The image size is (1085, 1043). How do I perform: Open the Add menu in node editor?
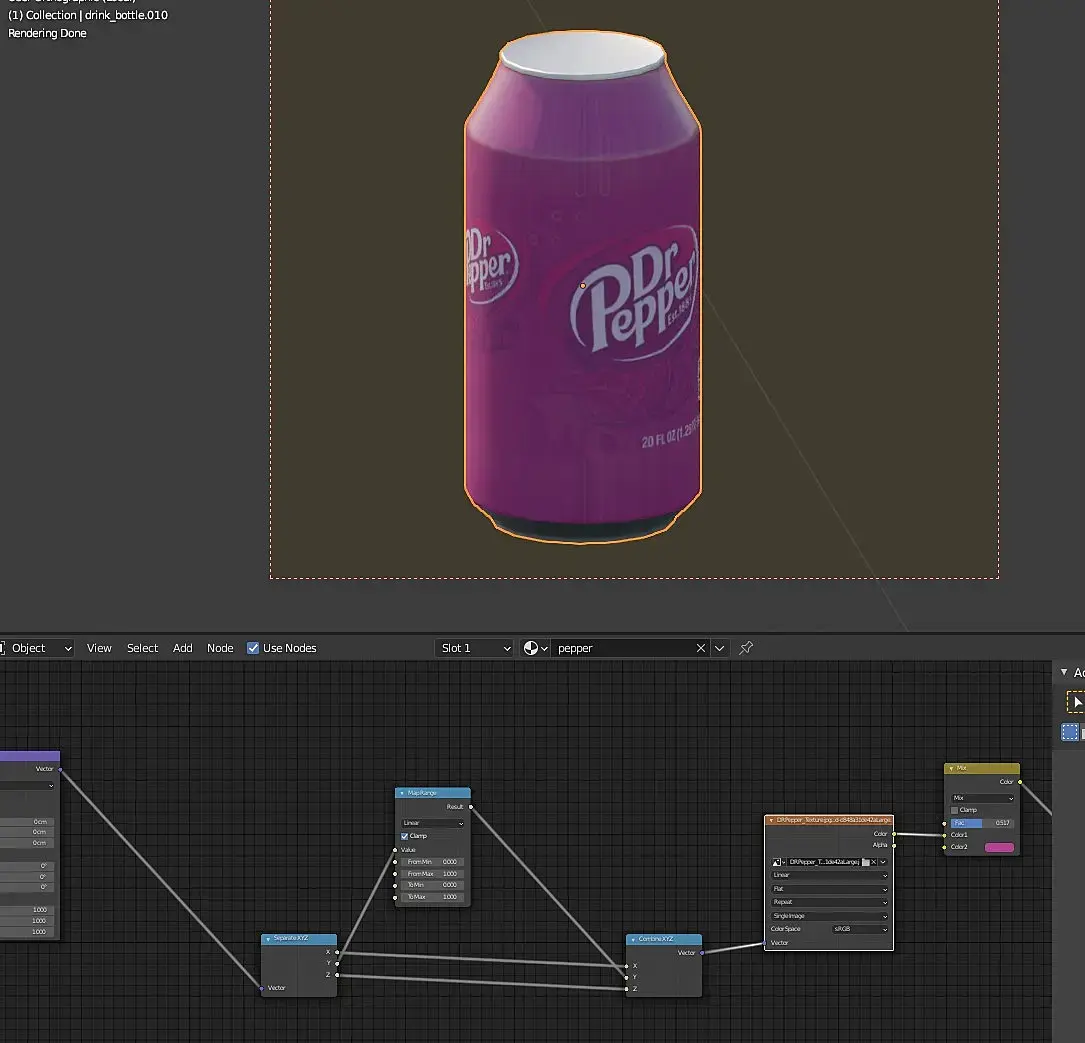click(x=182, y=648)
